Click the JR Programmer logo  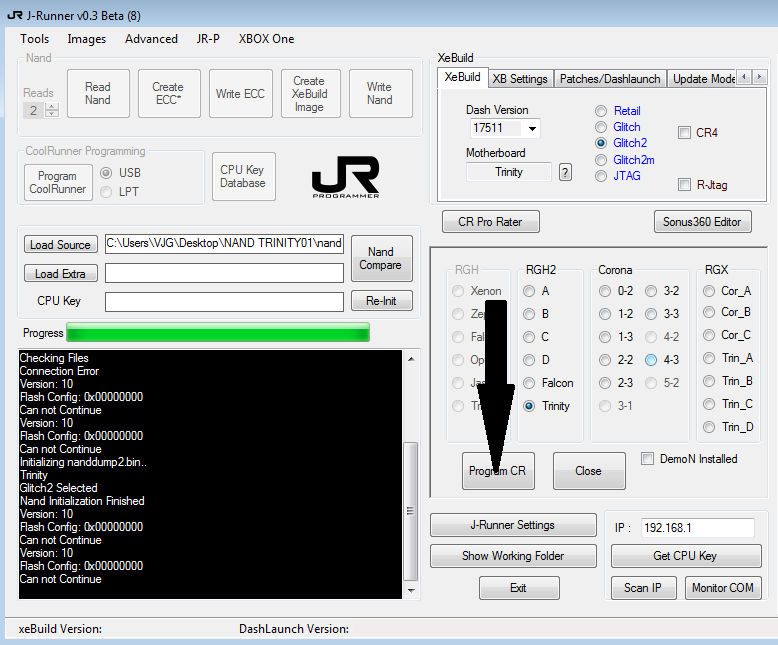(345, 177)
